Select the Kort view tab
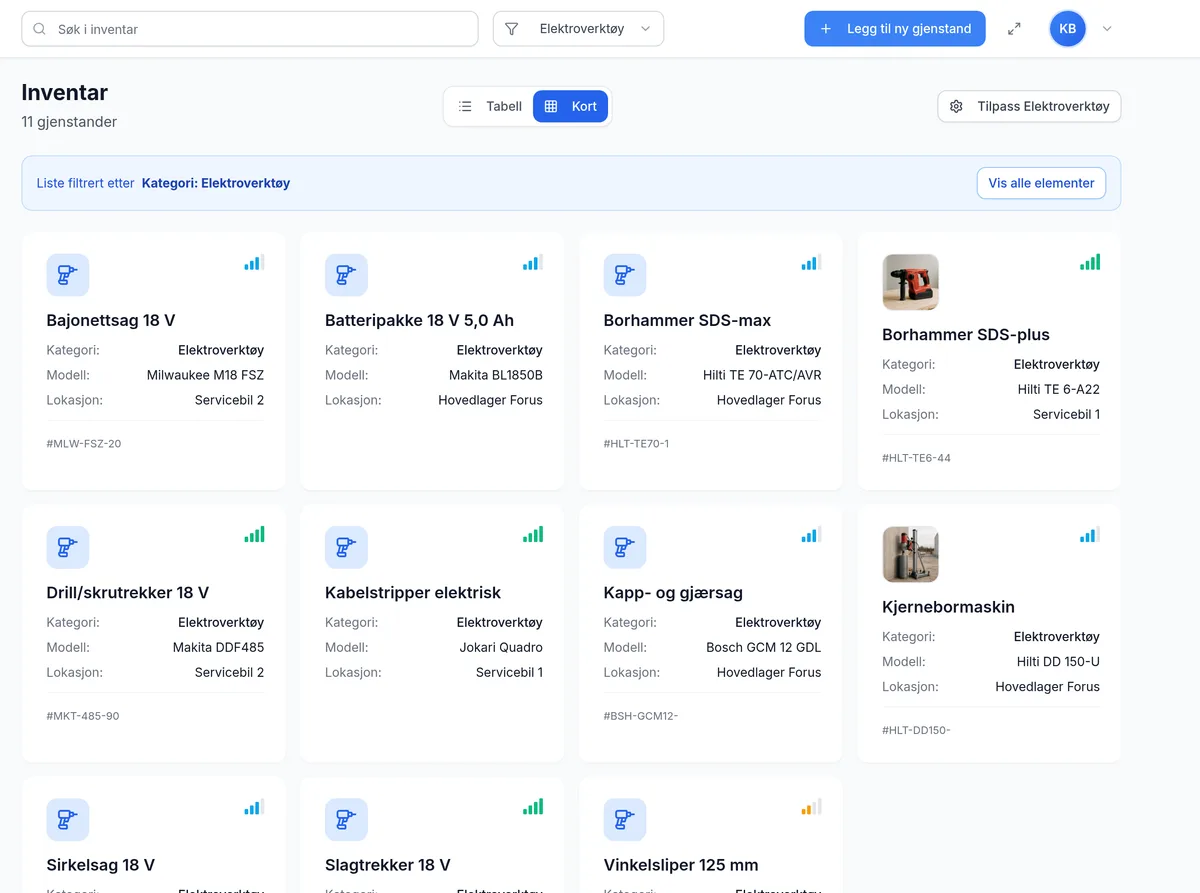This screenshot has height=893, width=1200. (x=570, y=106)
